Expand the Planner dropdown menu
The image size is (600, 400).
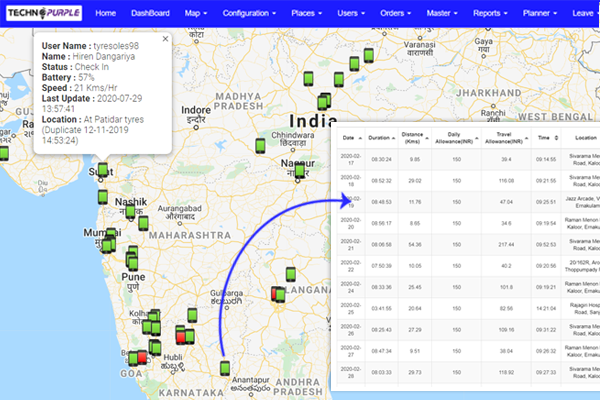pos(540,13)
